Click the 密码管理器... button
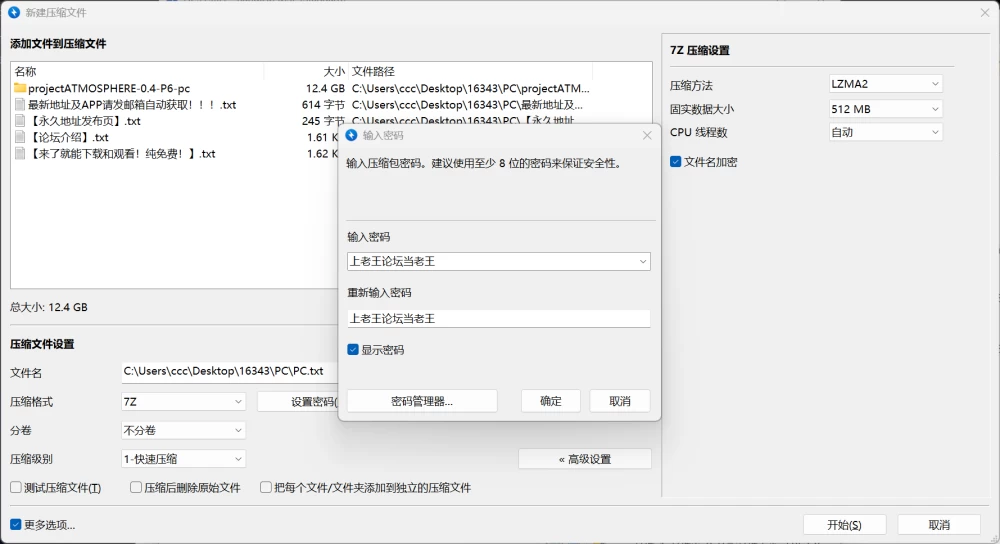 click(422, 401)
